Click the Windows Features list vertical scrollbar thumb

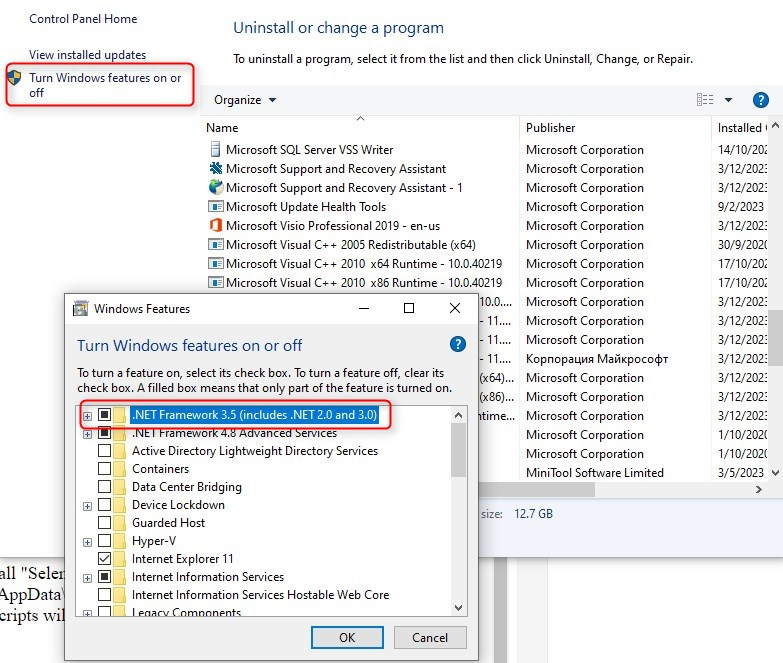458,450
